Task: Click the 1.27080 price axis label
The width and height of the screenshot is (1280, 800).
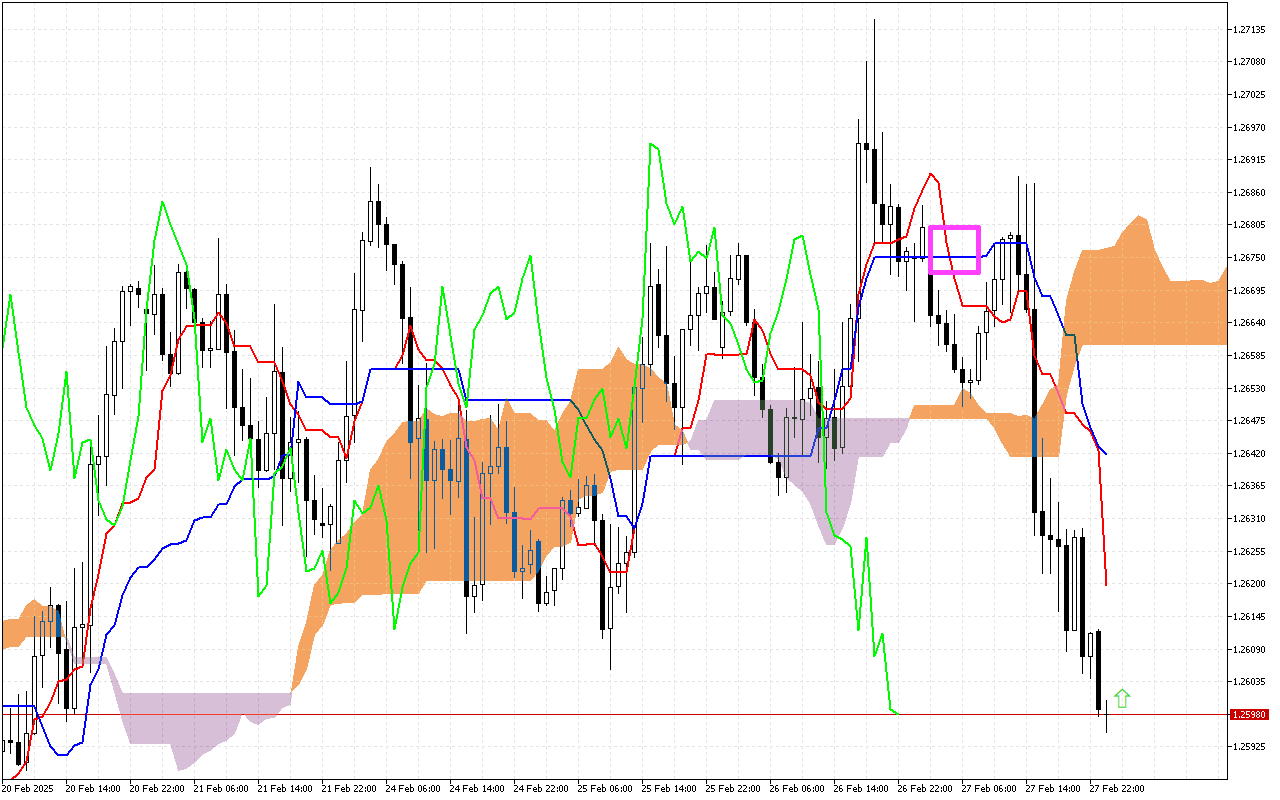Action: point(1251,62)
